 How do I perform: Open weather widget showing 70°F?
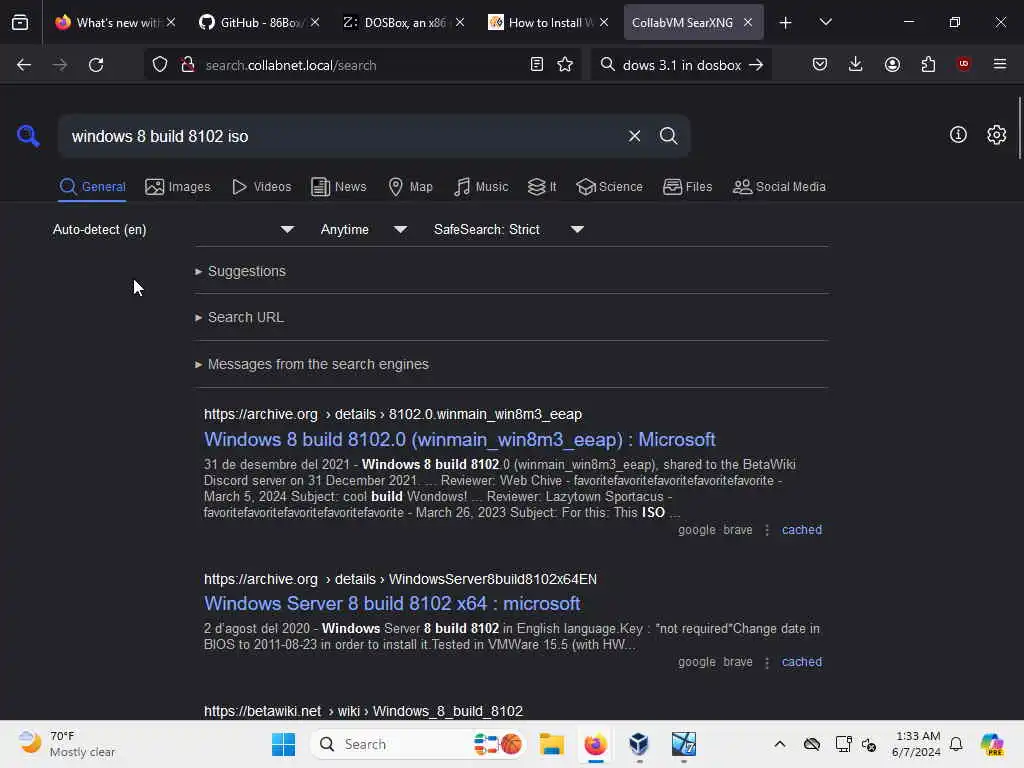pos(67,744)
